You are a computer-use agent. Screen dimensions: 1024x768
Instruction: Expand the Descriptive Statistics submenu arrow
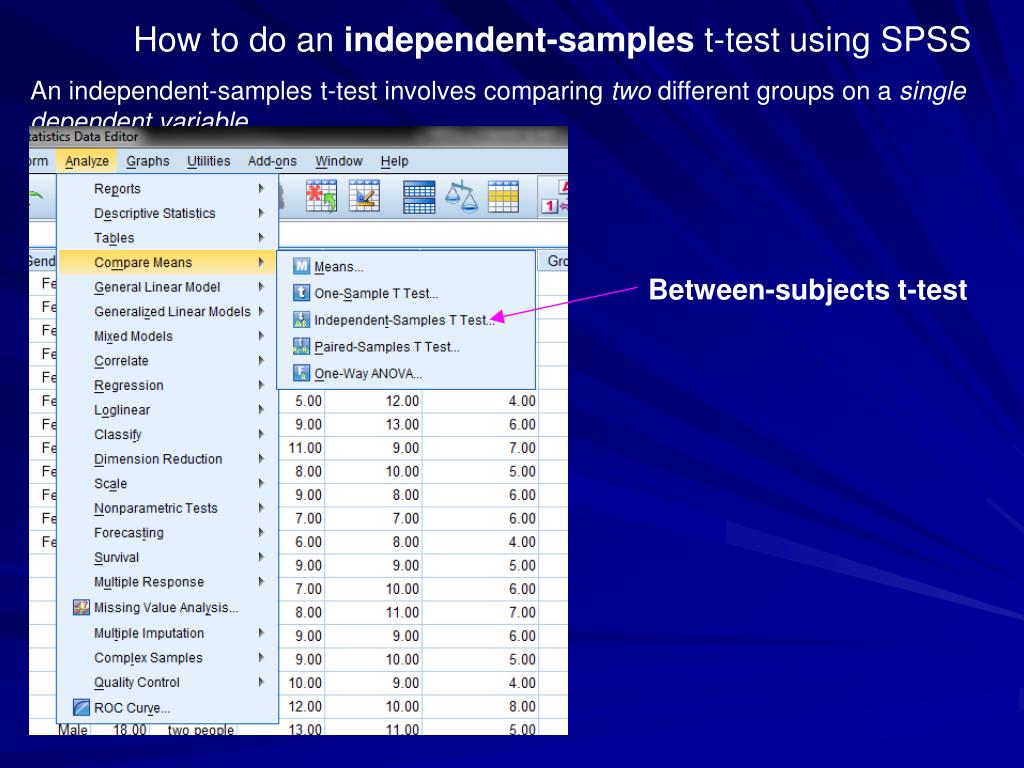pos(261,213)
